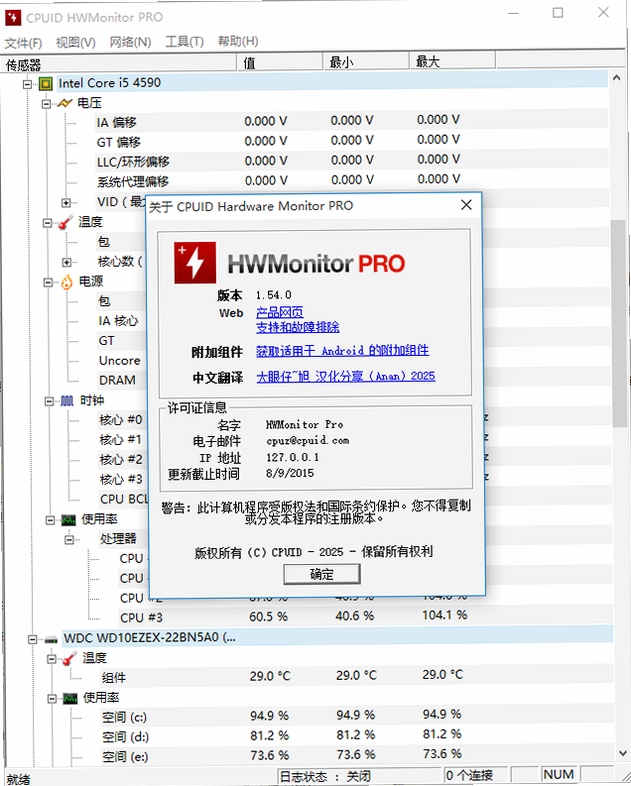Collapse the WDC WD10EZEX drive node
This screenshot has width=631, height=786.
[32, 640]
